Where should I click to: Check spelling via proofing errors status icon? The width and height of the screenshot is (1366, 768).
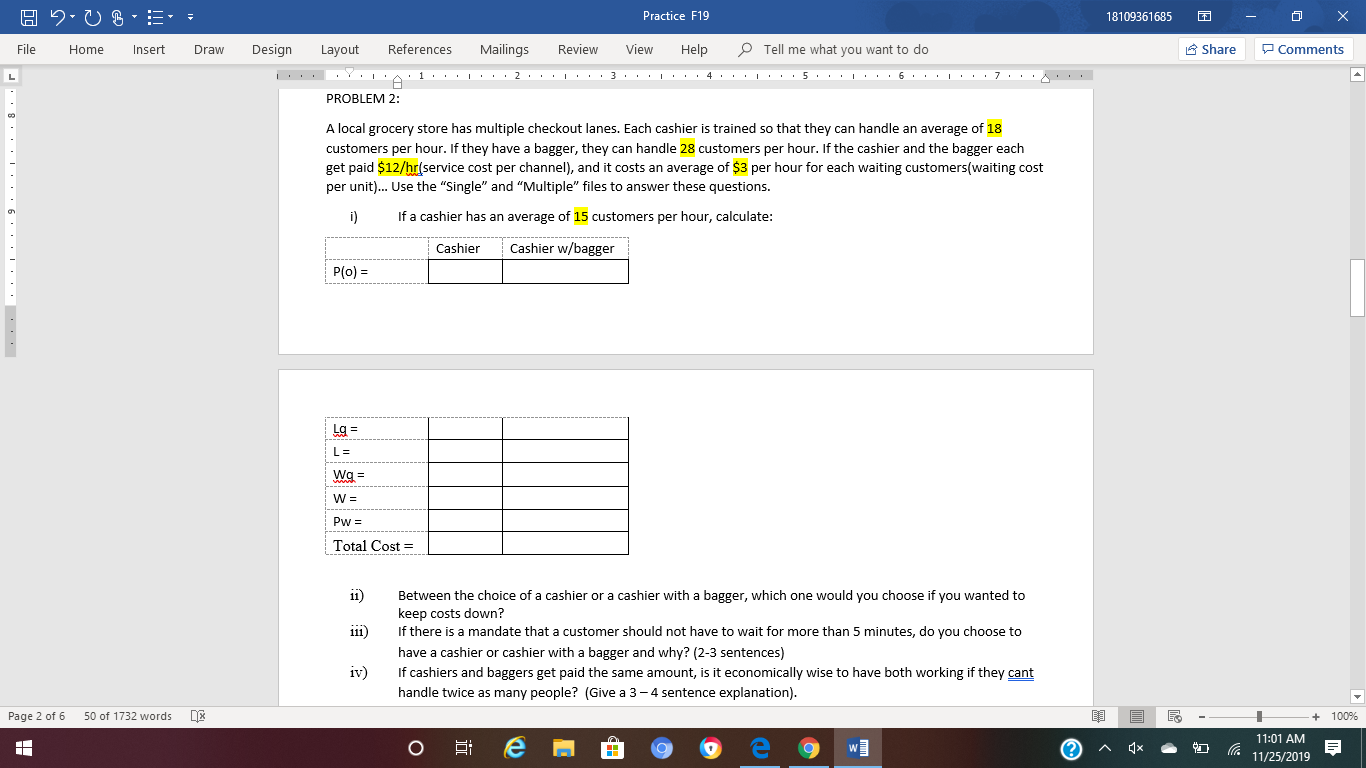click(x=196, y=716)
